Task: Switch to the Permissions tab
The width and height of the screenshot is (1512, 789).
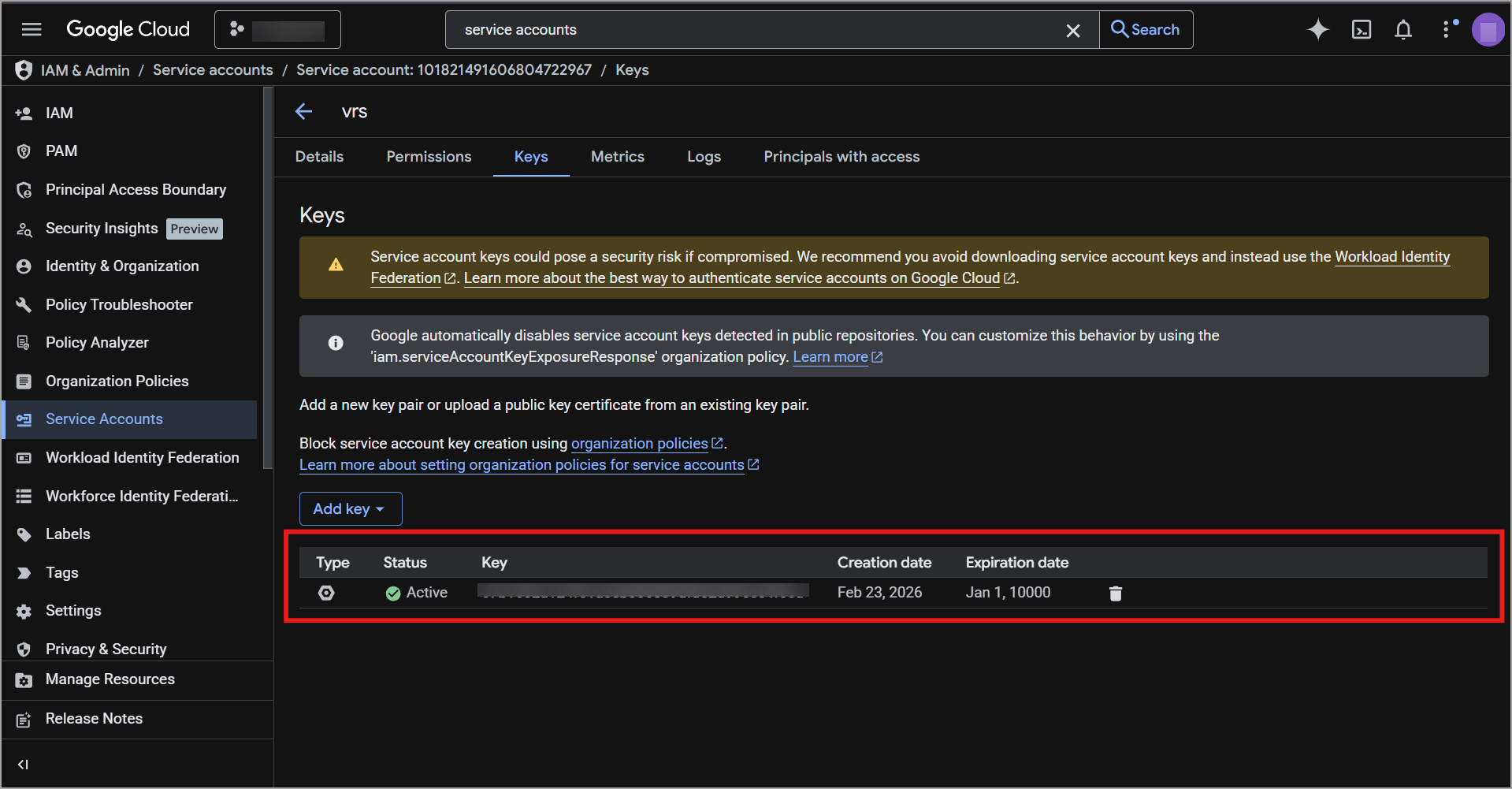Action: click(x=429, y=157)
